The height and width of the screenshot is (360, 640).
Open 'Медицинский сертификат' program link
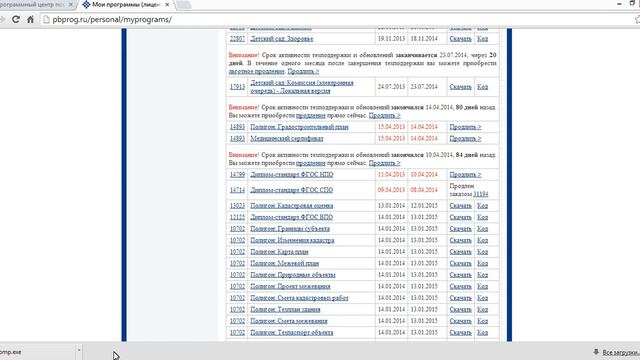[287, 138]
